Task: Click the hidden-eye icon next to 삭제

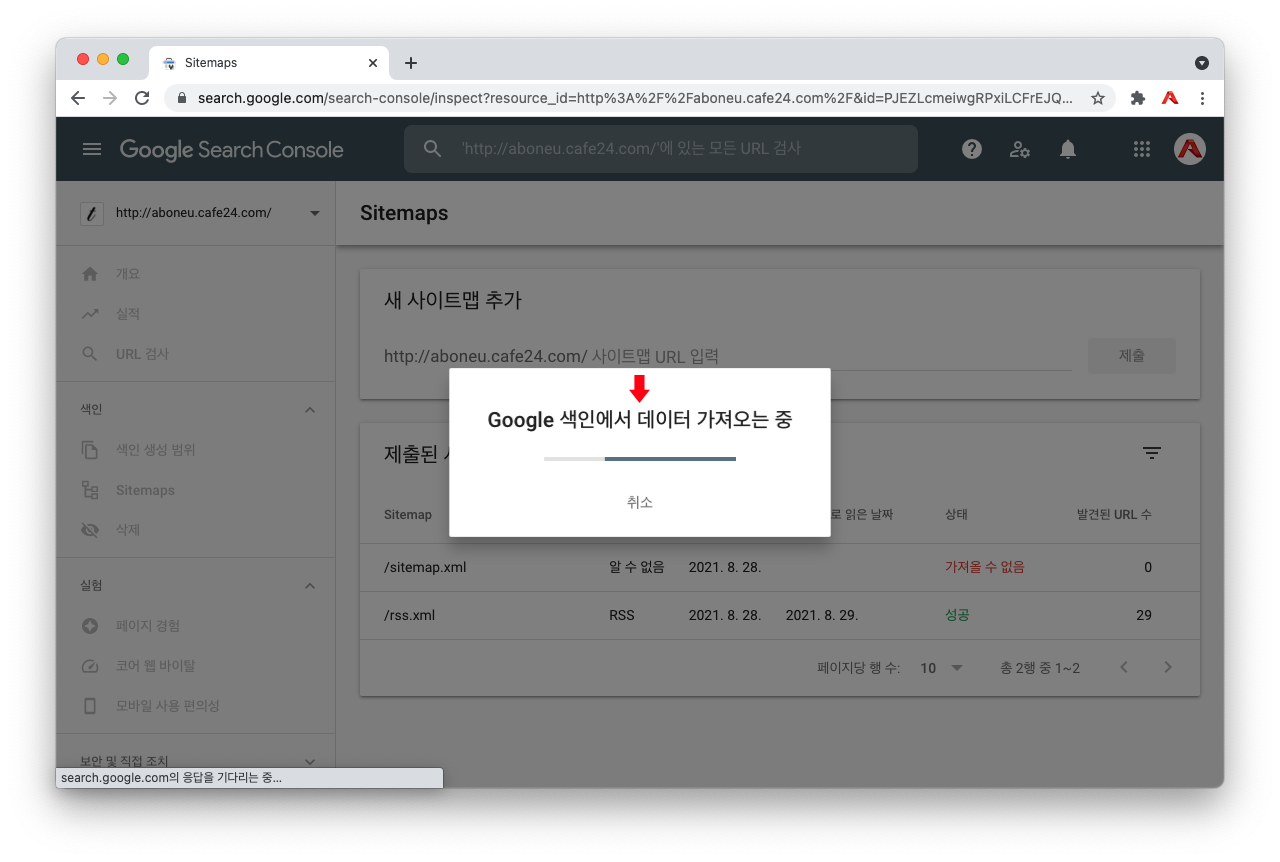Action: click(90, 530)
